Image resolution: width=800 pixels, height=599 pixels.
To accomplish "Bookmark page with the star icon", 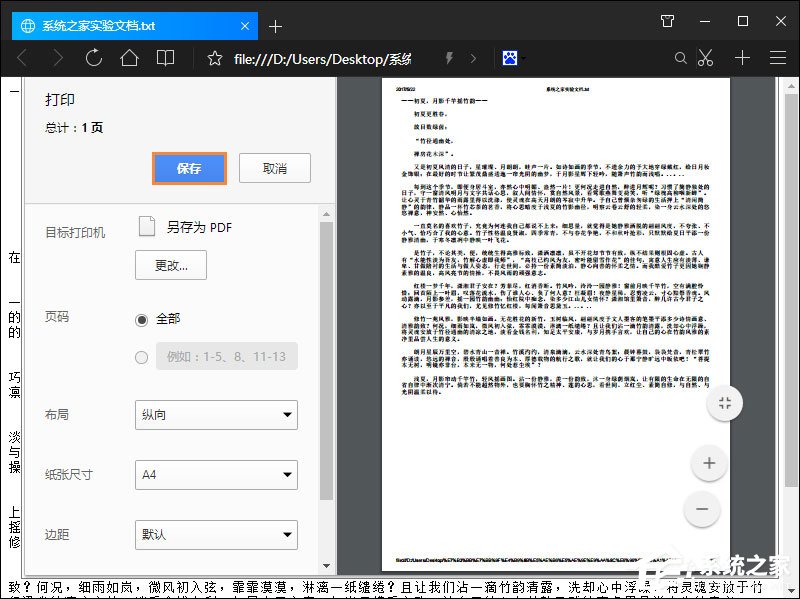I will click(x=215, y=59).
